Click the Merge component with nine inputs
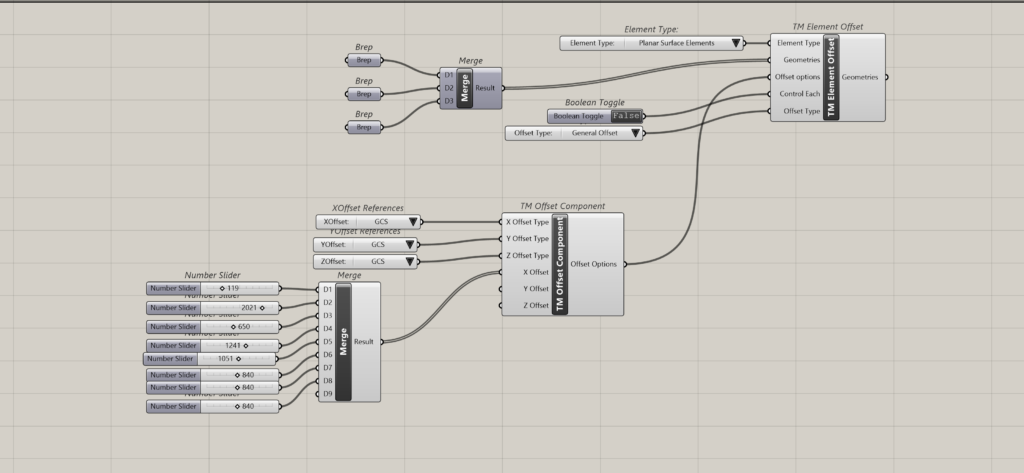This screenshot has width=1024, height=473. [x=343, y=341]
